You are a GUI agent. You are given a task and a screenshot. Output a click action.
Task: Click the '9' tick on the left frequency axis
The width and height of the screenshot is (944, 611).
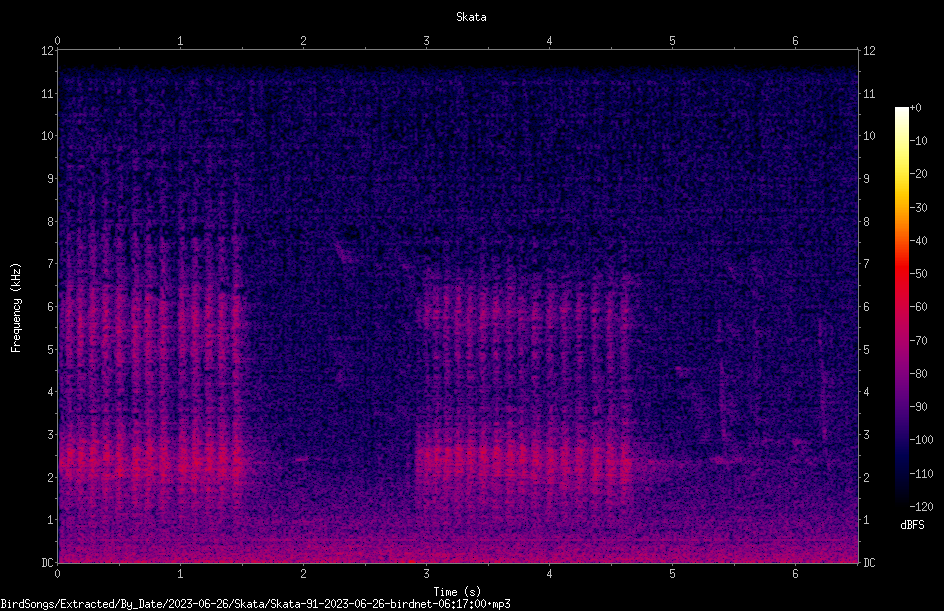[x=51, y=179]
